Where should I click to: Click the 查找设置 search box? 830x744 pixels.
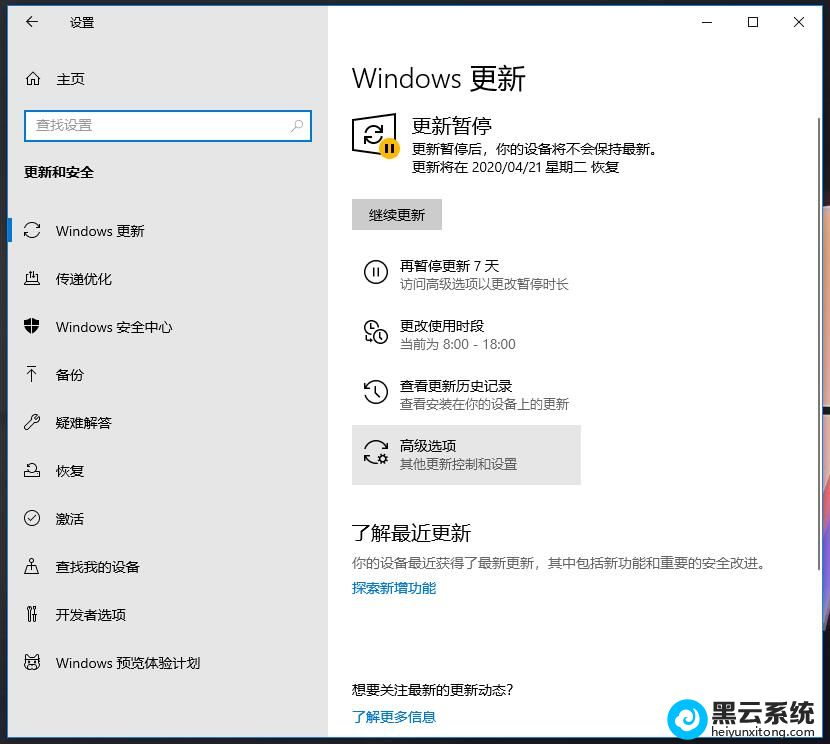pyautogui.click(x=167, y=126)
